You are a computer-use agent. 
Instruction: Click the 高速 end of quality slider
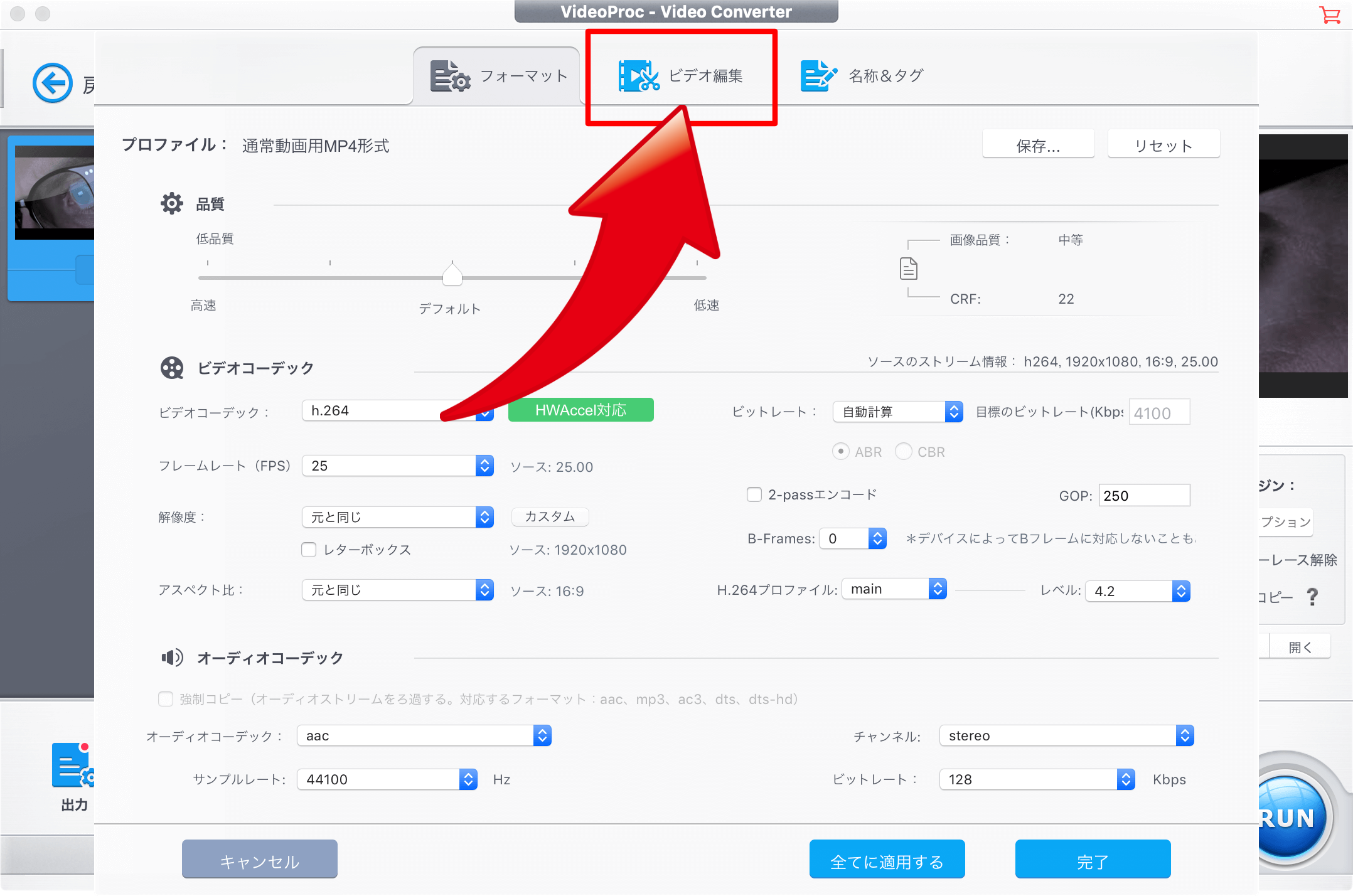point(203,305)
